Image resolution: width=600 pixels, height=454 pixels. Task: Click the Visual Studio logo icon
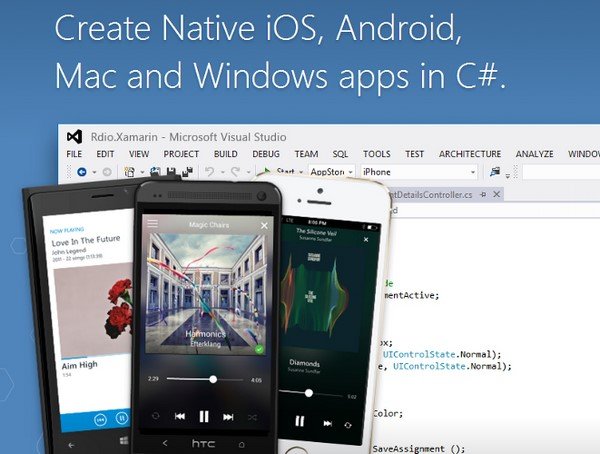pos(74,137)
